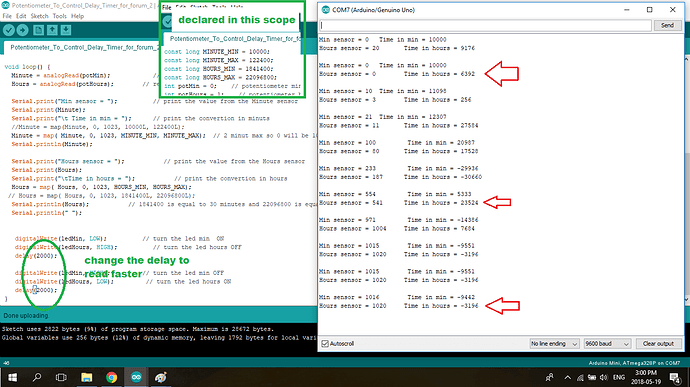Open the Sketch menu in Arduino IDE
Screen dimensions: 690x387
[39, 16]
